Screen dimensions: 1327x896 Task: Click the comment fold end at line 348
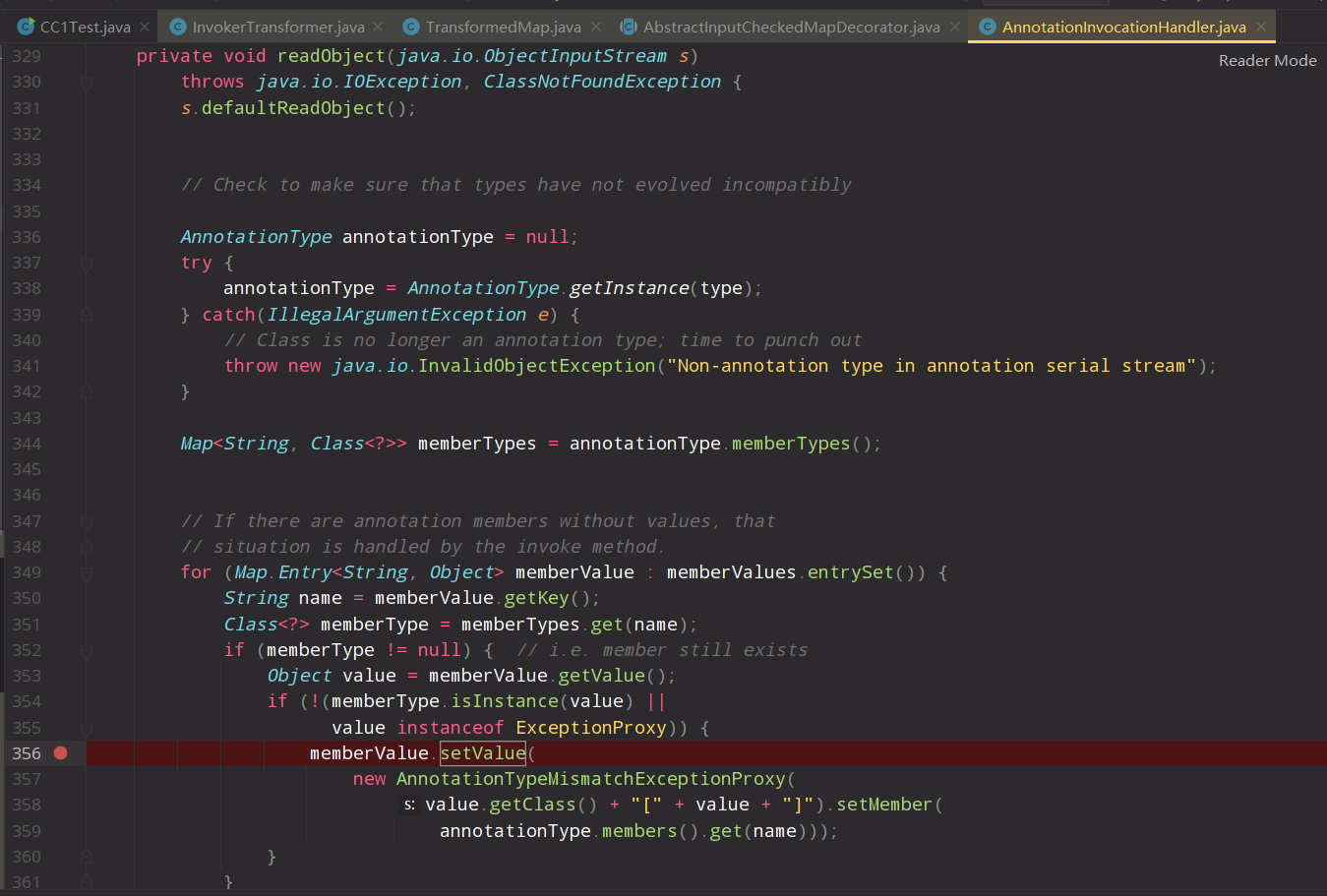pos(87,547)
